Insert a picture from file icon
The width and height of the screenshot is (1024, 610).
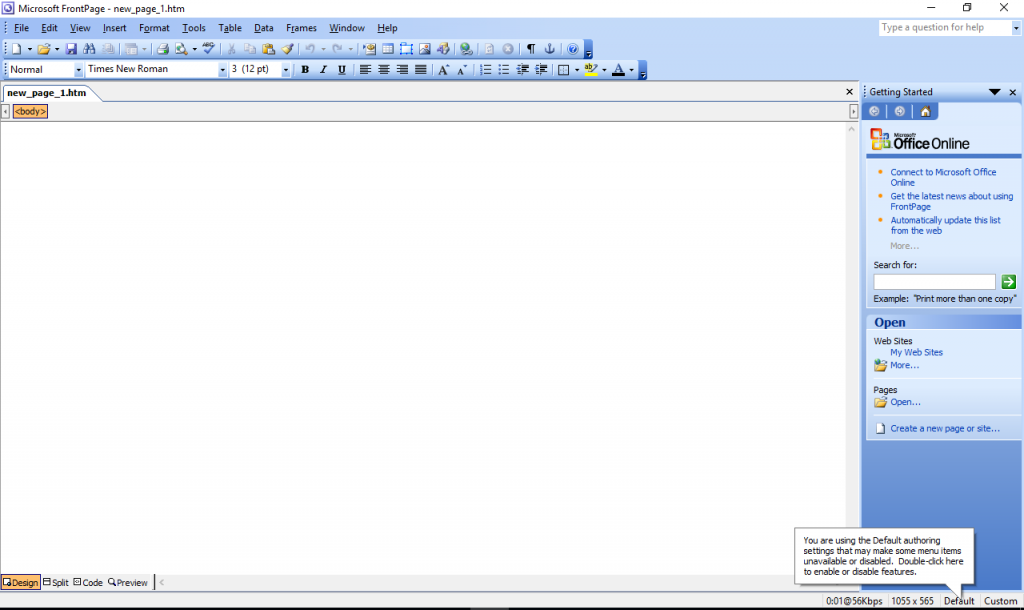(x=424, y=49)
